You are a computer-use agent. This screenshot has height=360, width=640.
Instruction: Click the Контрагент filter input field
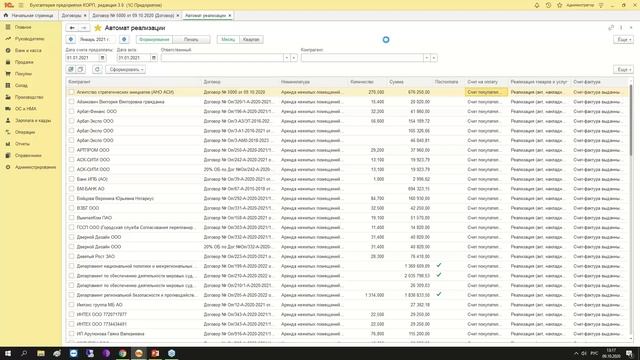[x=362, y=58]
